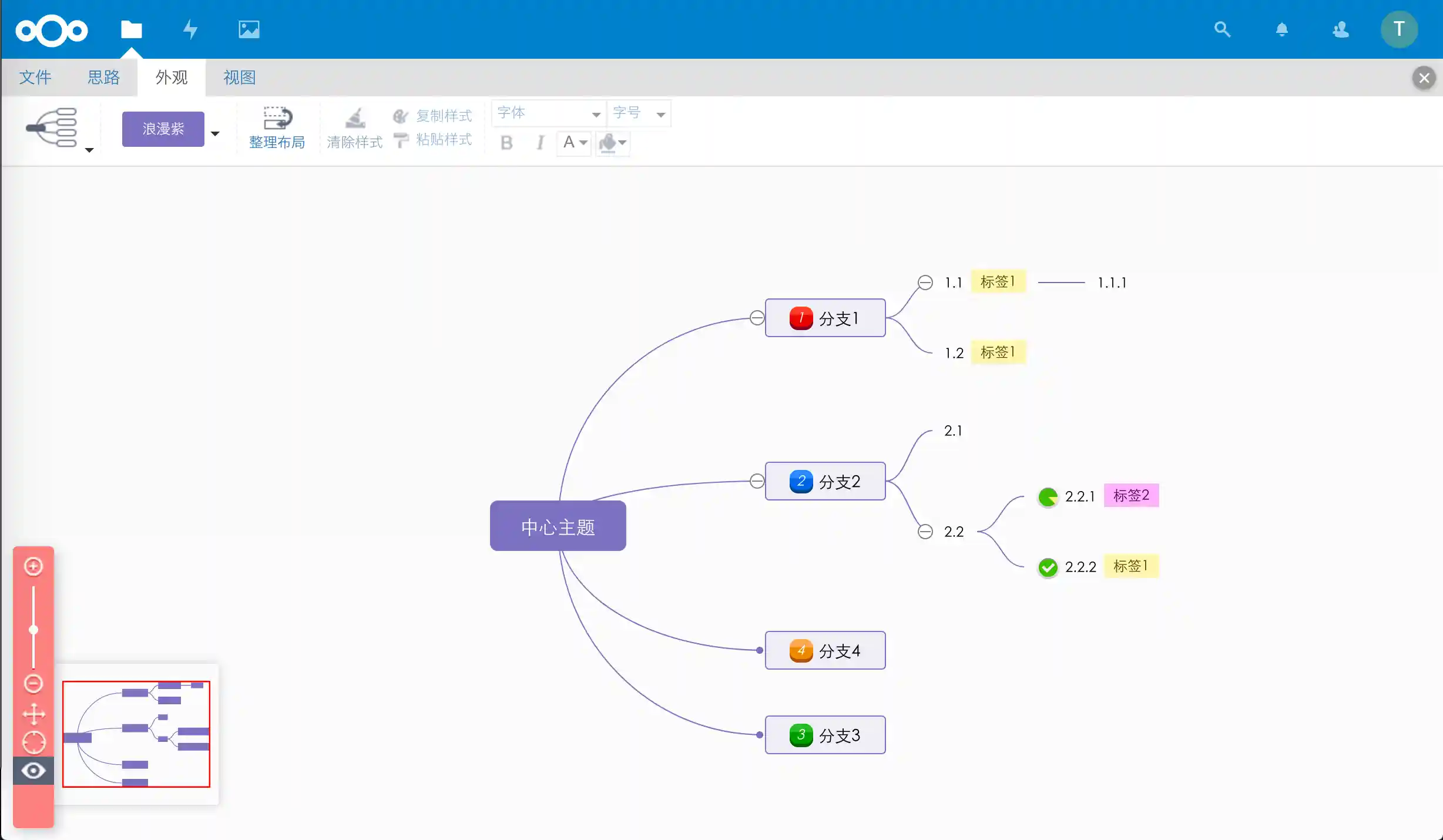
Task: Open the search magnifier
Action: click(1221, 29)
